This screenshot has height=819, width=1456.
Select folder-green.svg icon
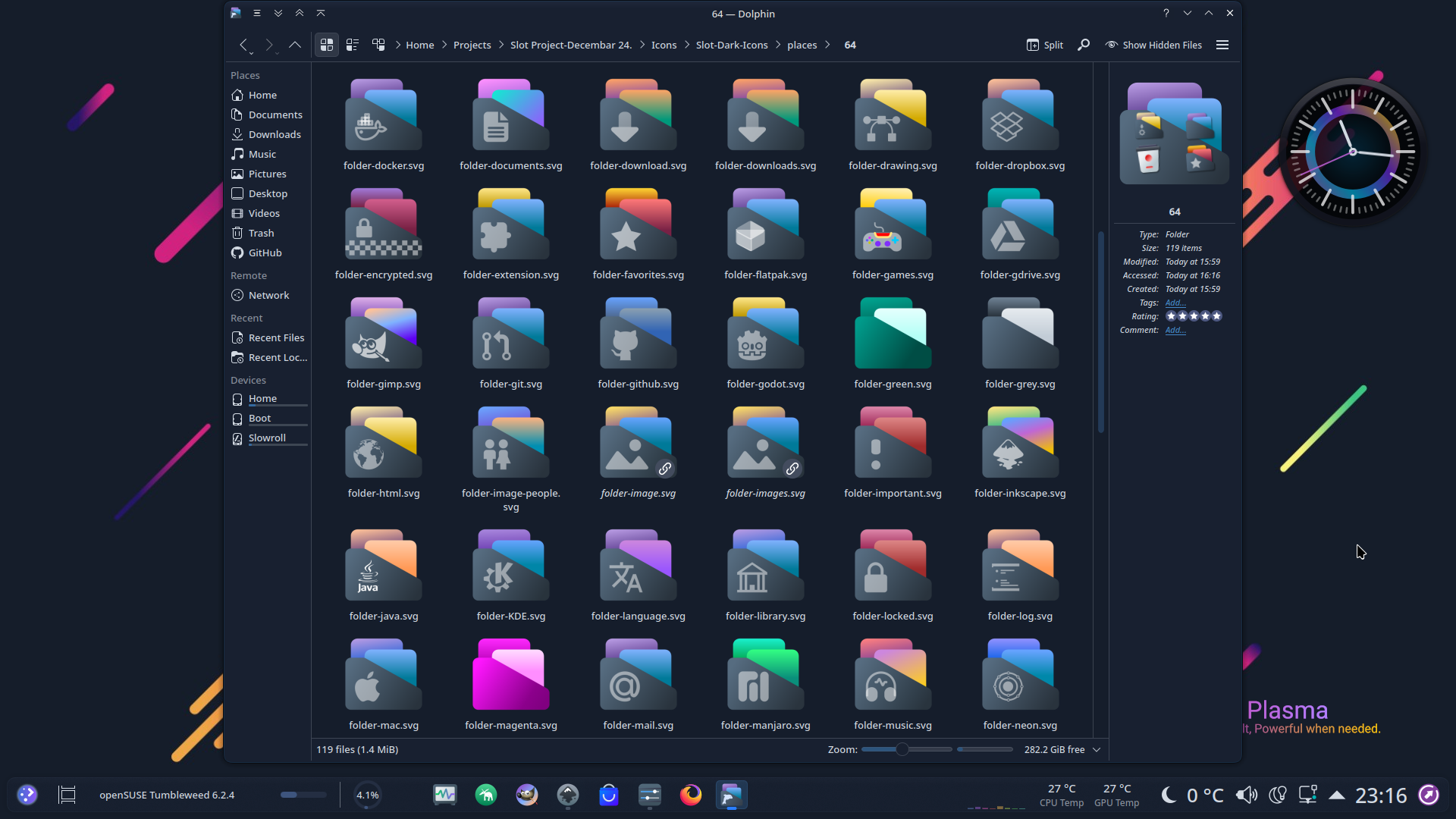coord(893,334)
